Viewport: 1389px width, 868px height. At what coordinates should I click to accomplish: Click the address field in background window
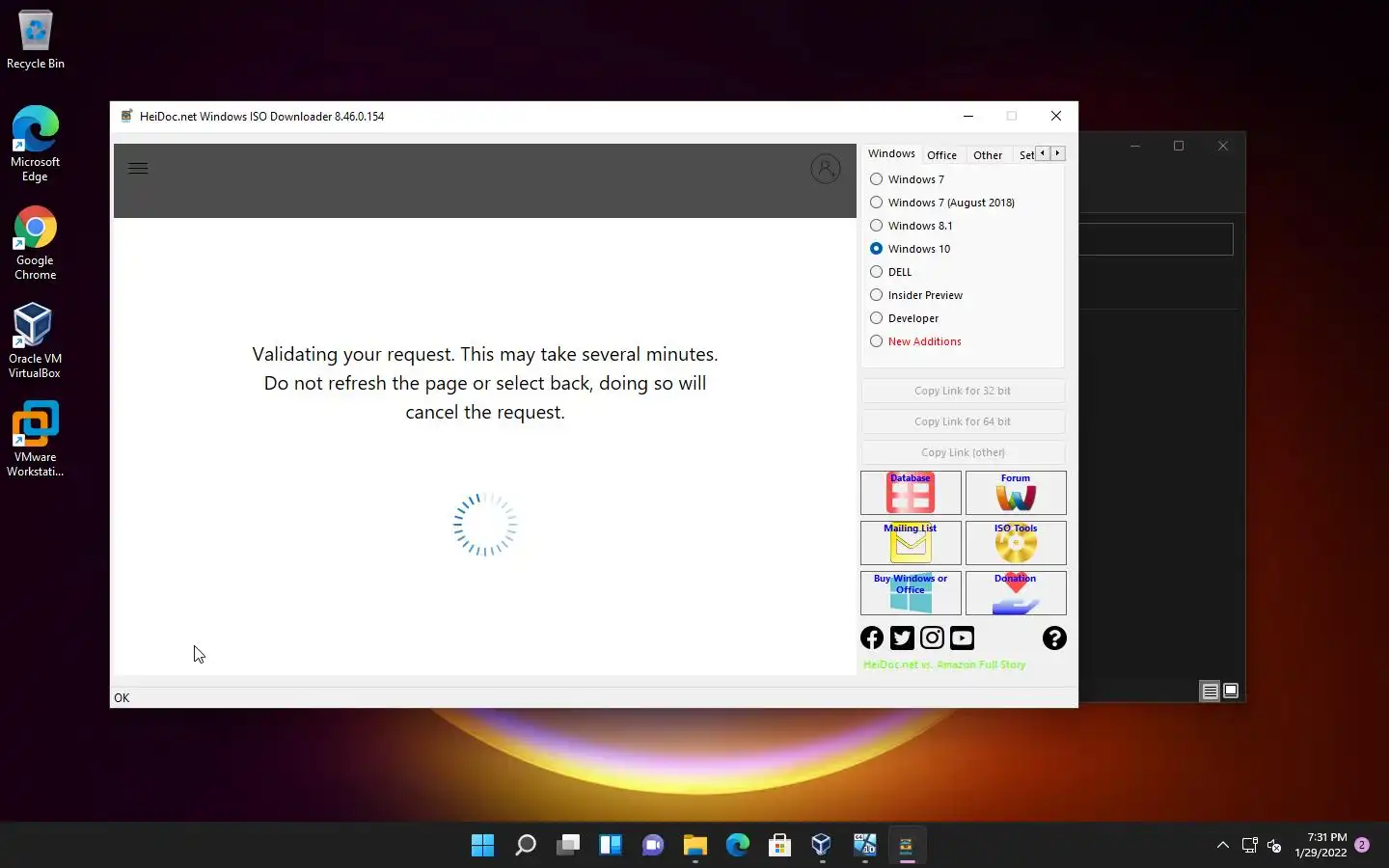tap(1156, 239)
